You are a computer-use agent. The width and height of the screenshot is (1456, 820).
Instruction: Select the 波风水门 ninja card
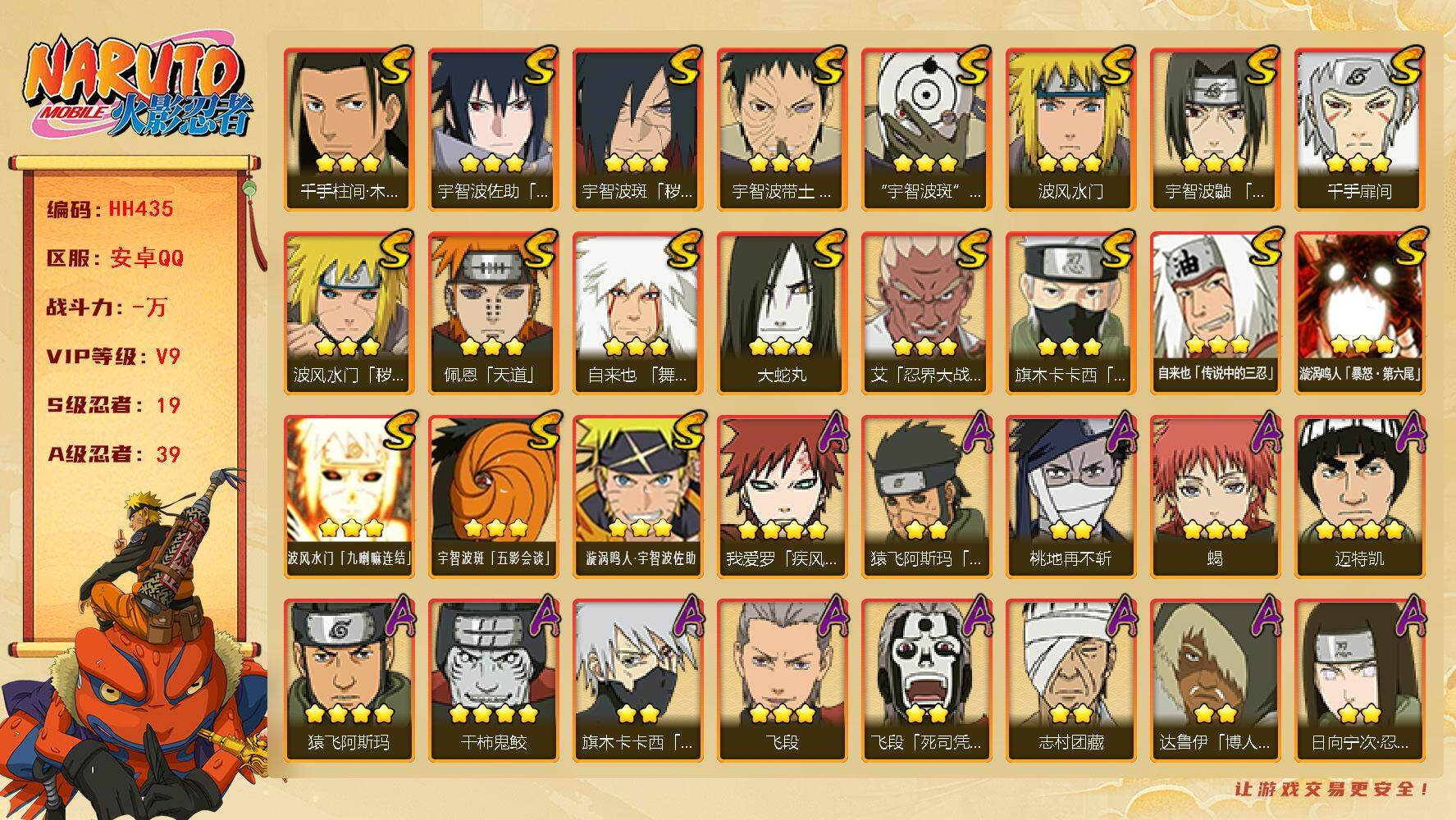pyautogui.click(x=1070, y=130)
